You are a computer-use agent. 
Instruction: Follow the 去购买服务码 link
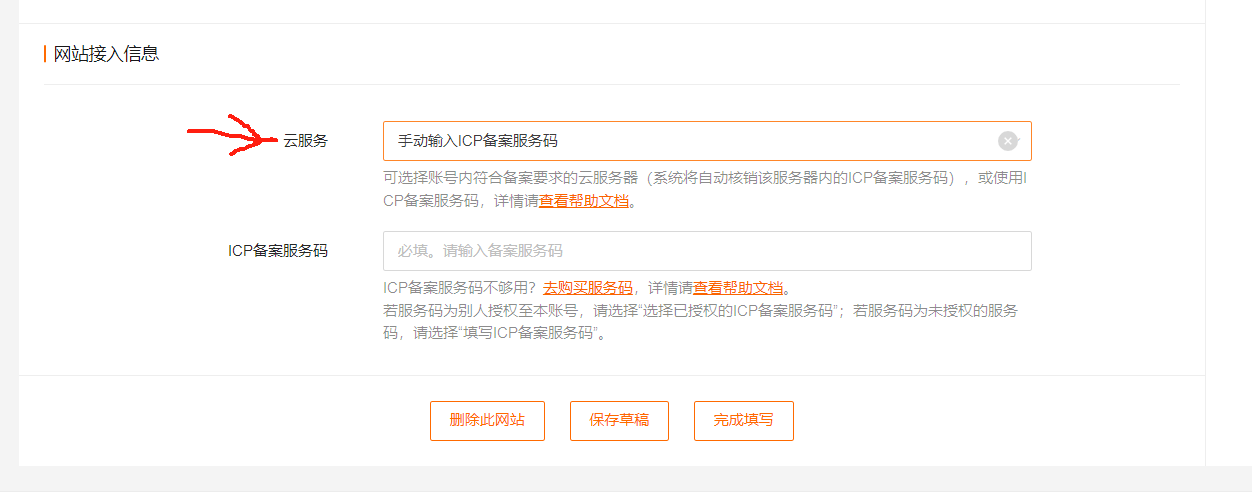[x=588, y=287]
